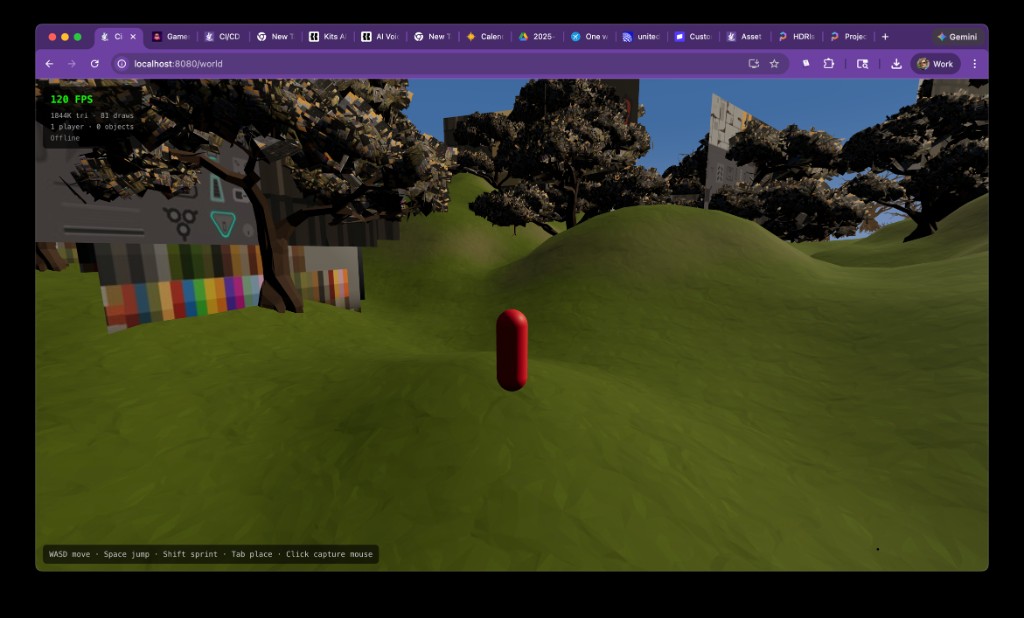Click the Gemini icon in the tab strip
Image resolution: width=1024 pixels, height=618 pixels.
[956, 36]
